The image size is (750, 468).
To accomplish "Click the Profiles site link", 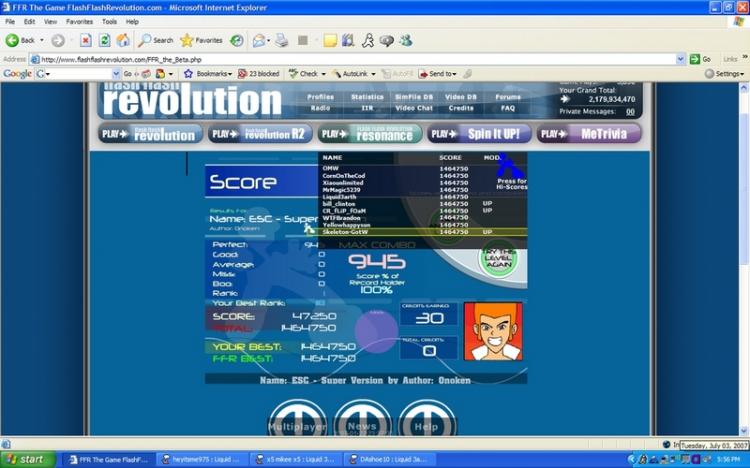I will tap(320, 97).
